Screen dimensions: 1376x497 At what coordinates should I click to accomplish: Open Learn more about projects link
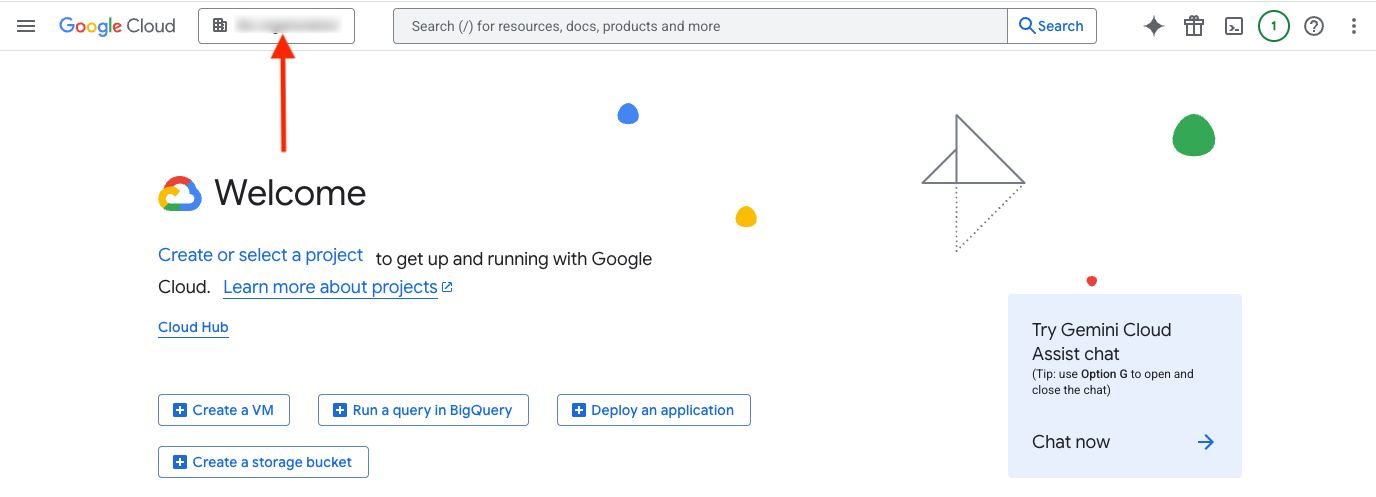[x=330, y=287]
